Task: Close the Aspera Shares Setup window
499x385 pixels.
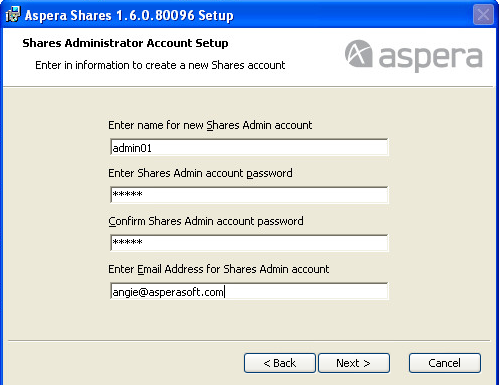Action: pos(483,15)
